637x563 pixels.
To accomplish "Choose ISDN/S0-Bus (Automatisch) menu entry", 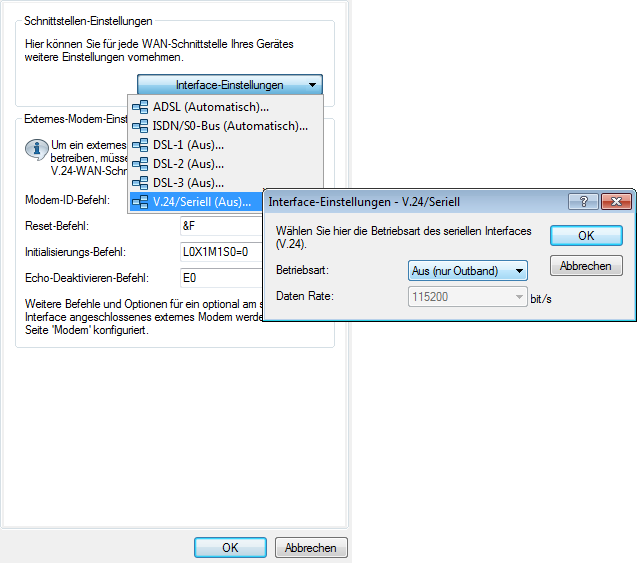I will click(x=230, y=126).
